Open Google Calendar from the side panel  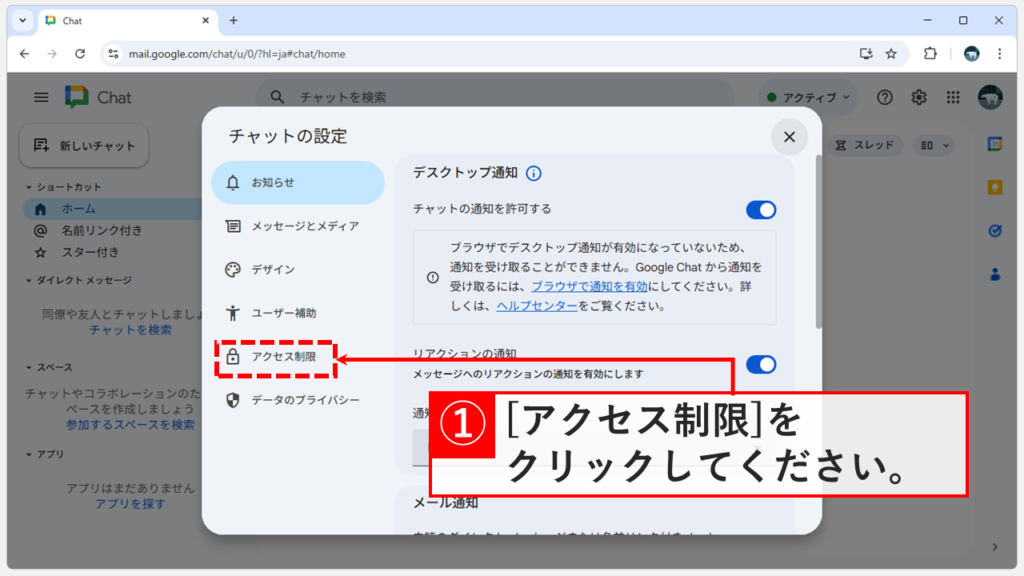(994, 145)
